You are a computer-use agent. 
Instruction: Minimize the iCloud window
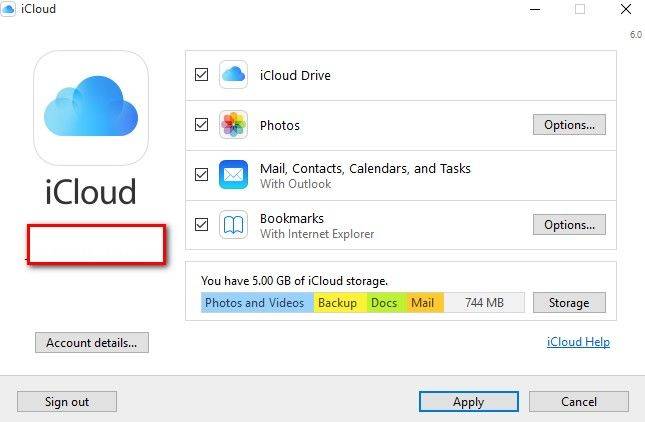pyautogui.click(x=535, y=9)
